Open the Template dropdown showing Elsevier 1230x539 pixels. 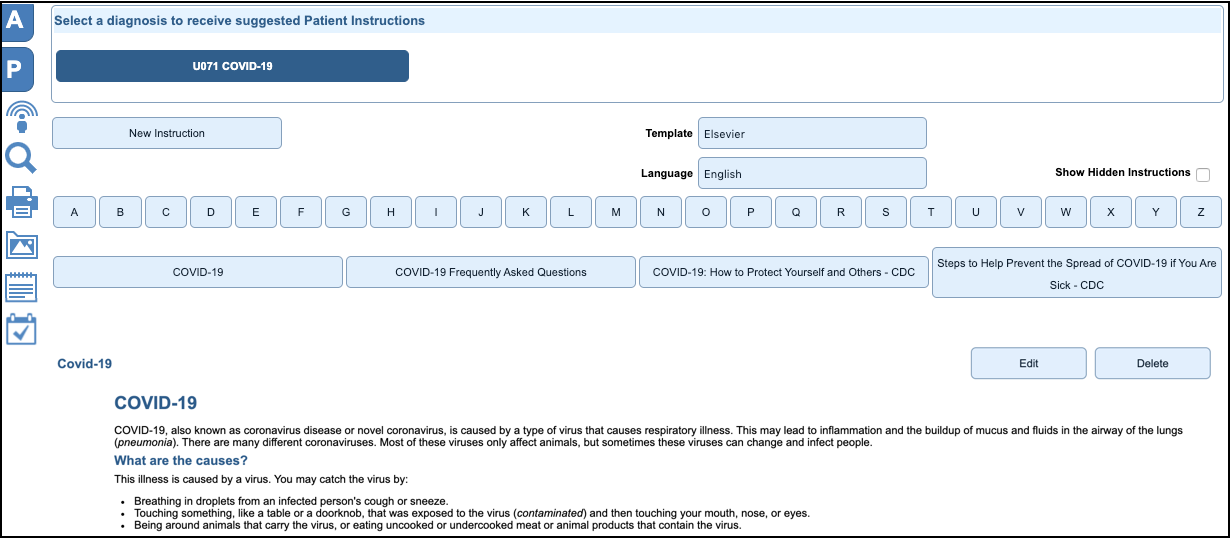click(x=811, y=134)
